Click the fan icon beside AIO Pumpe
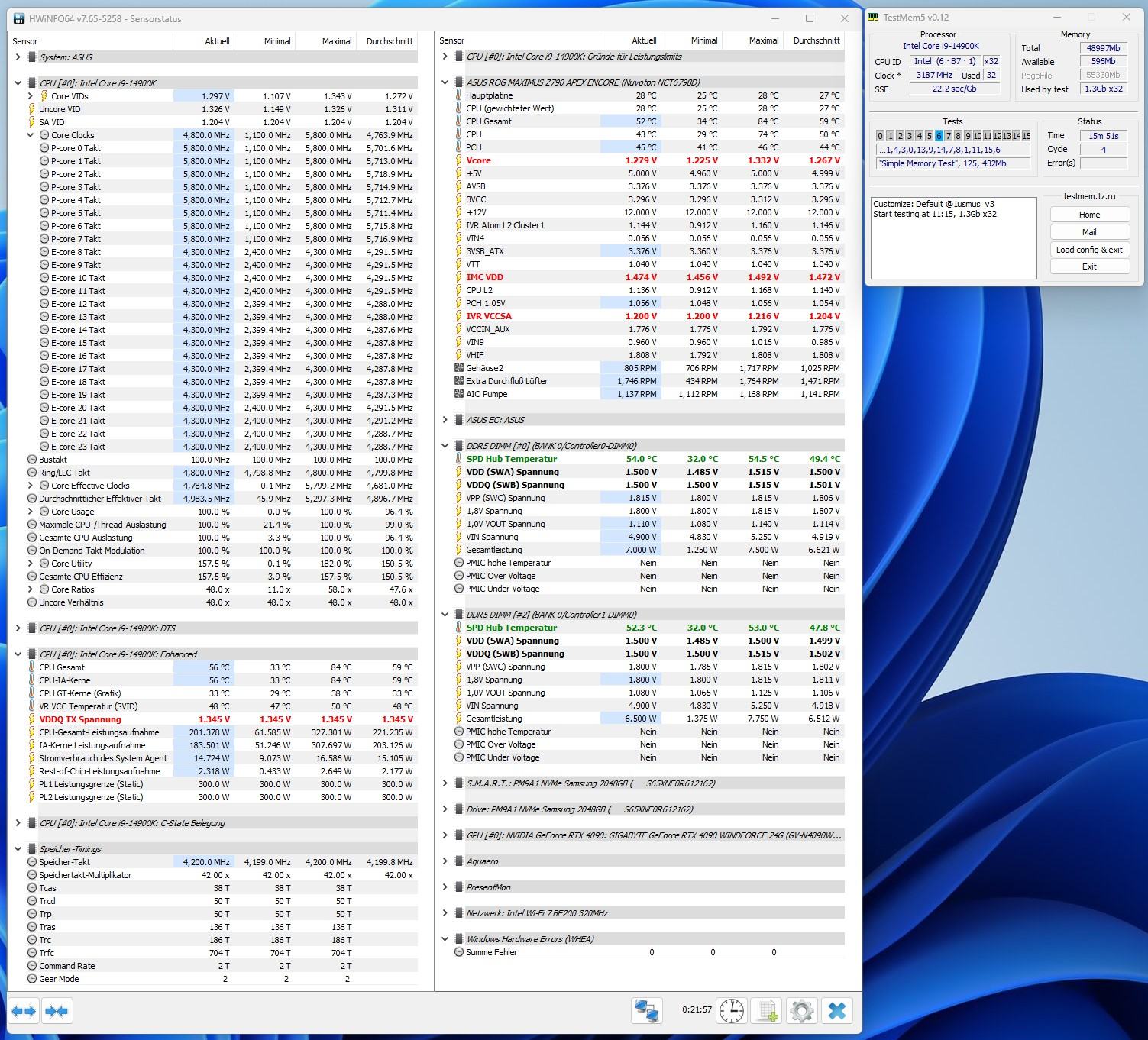Viewport: 1148px width, 1040px height. [458, 394]
